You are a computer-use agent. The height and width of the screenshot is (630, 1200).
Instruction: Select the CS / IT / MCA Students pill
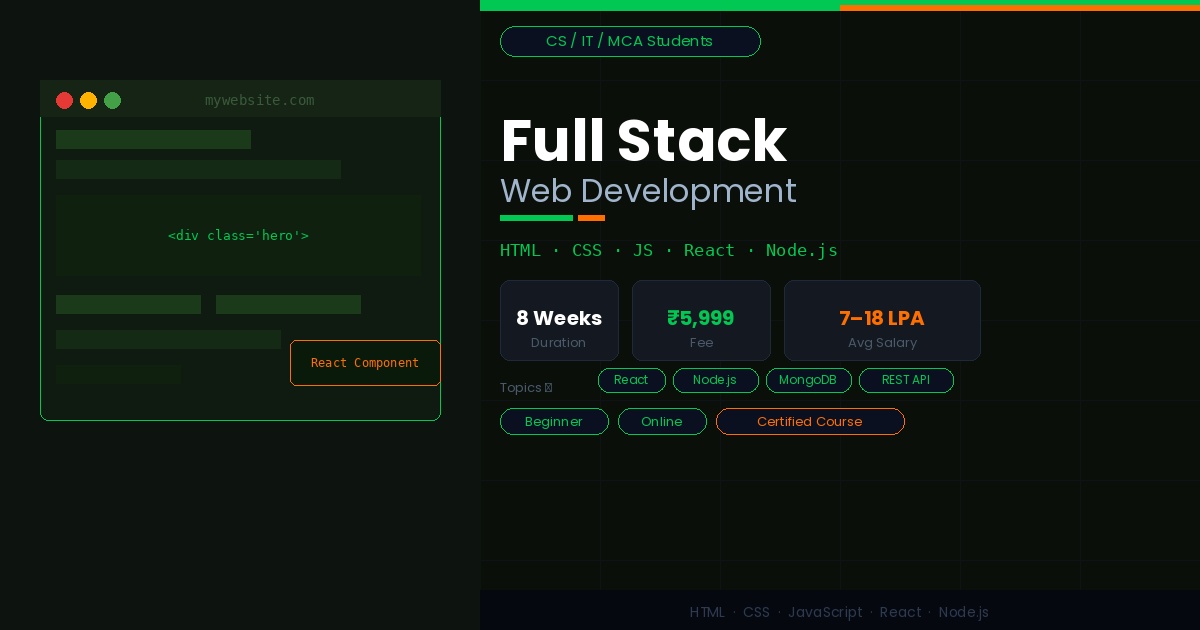(630, 41)
